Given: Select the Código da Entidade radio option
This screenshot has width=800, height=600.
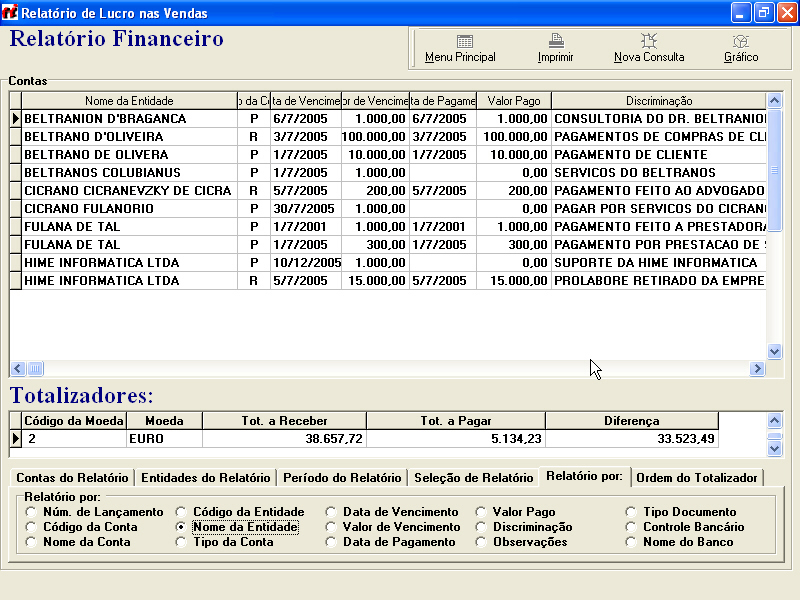Looking at the screenshot, I should (x=181, y=512).
